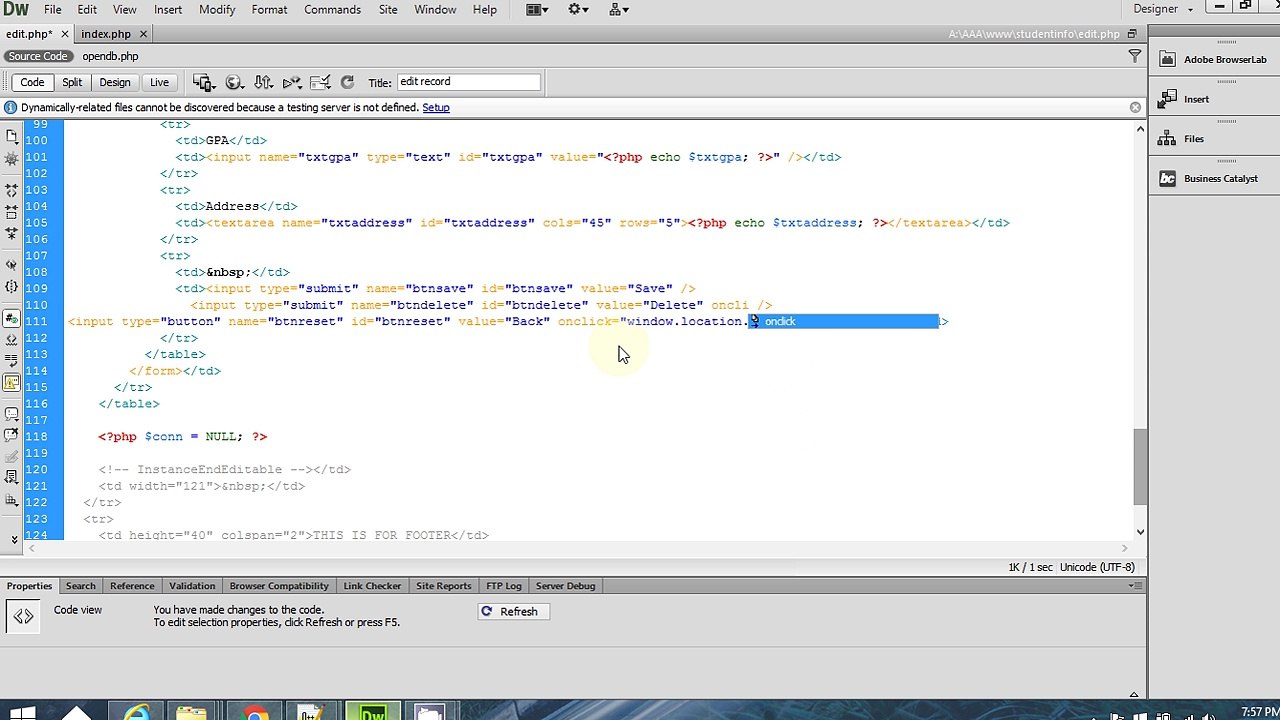Collapse the full tag in code
Image resolution: width=1280 pixels, height=720 pixels.
tap(12, 189)
